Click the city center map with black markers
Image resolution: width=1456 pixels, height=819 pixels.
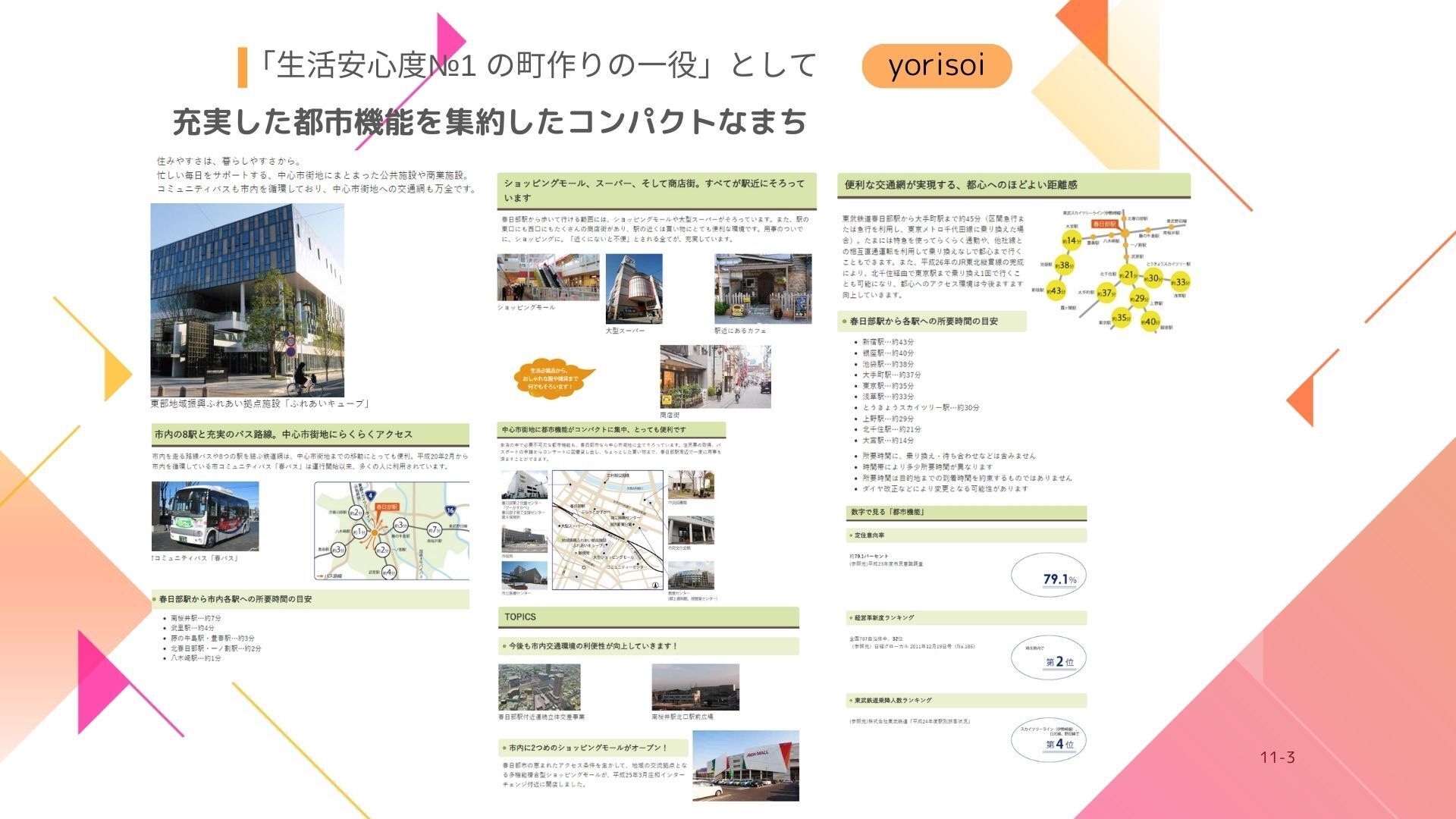click(x=607, y=530)
